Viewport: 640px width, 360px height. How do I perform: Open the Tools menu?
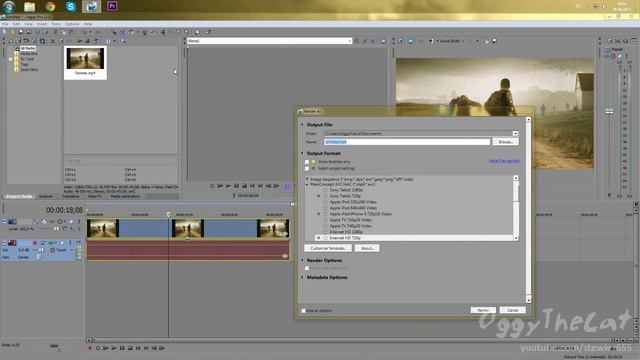(x=56, y=24)
